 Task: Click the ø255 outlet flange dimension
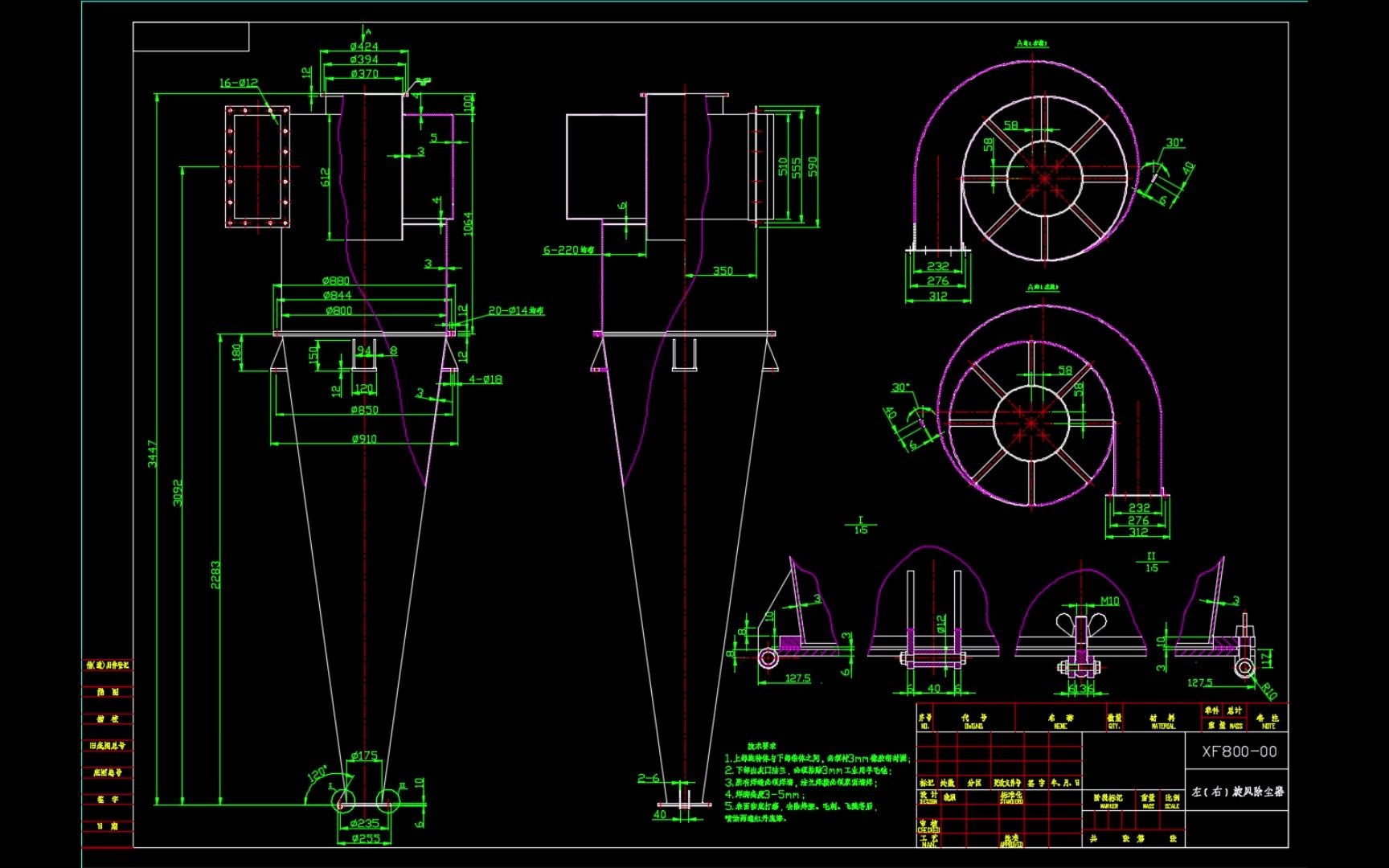pyautogui.click(x=366, y=838)
